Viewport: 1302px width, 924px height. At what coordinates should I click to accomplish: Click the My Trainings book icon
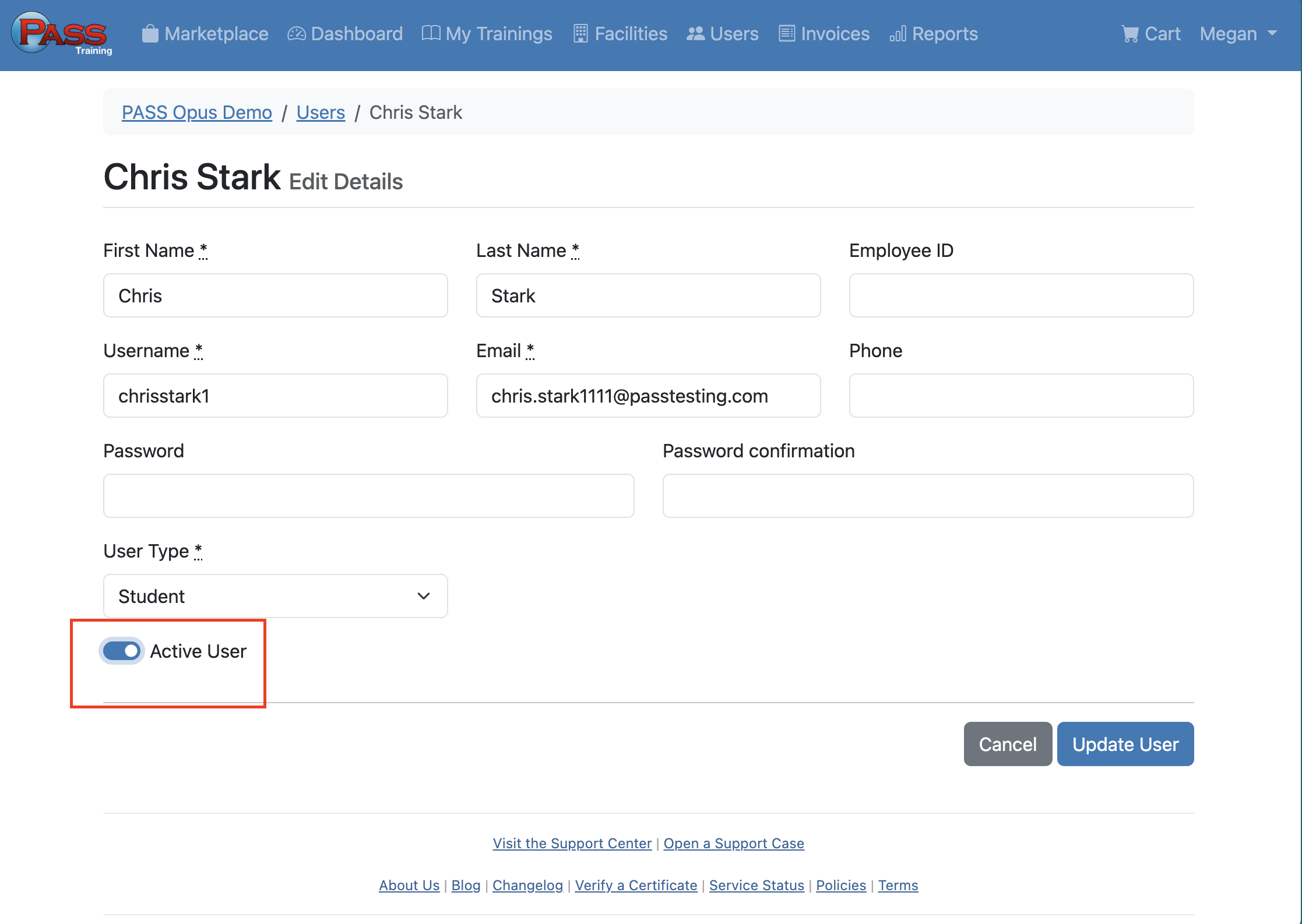(x=431, y=33)
